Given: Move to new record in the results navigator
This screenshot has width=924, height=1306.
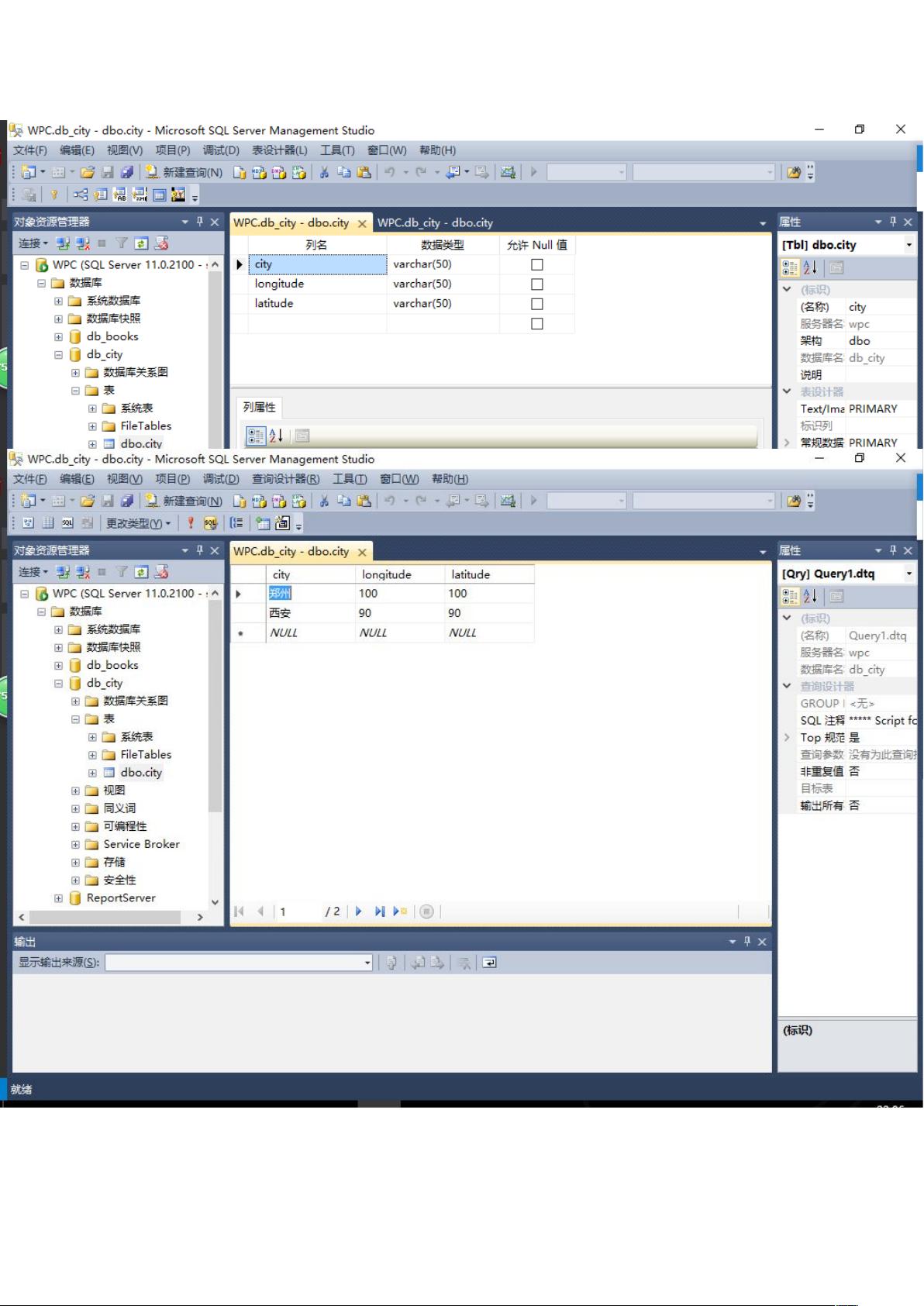Looking at the screenshot, I should click(400, 911).
